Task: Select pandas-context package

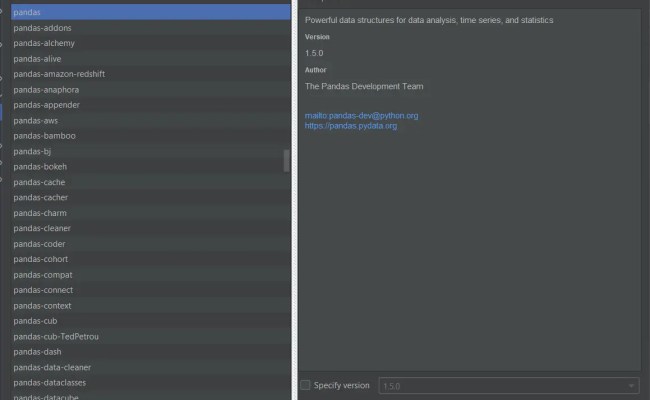Action: tap(150, 305)
